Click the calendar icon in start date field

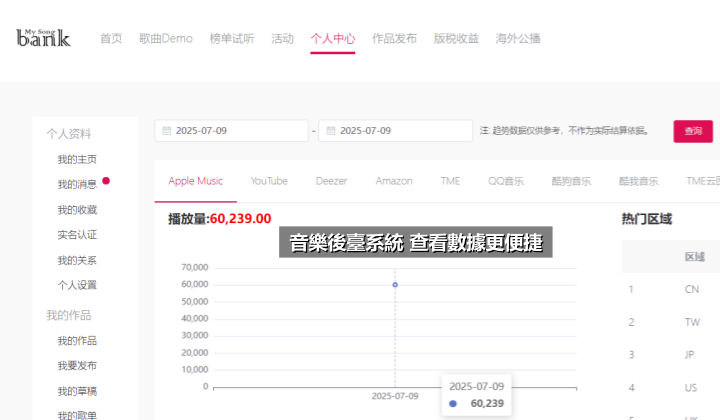166,131
